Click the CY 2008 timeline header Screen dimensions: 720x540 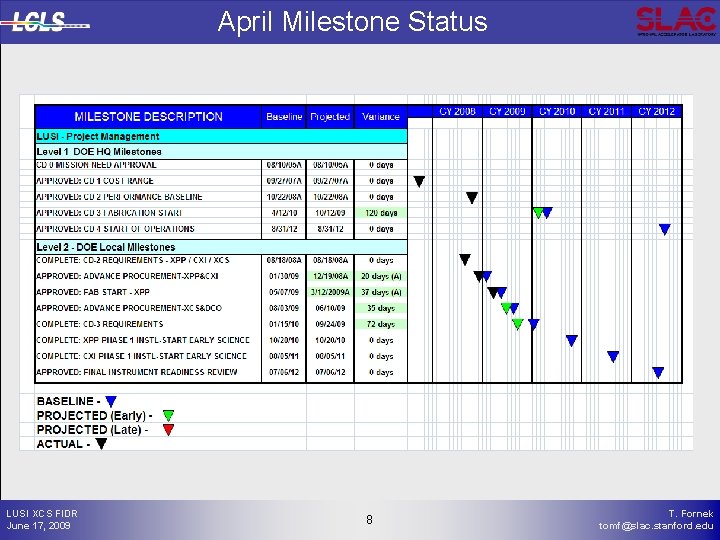click(x=457, y=111)
